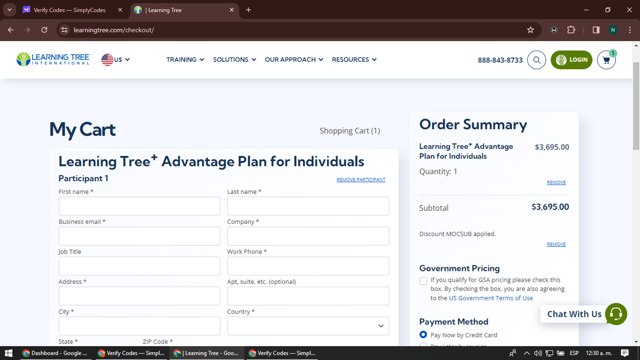Click the Last name input field
The image size is (640, 360).
[x=308, y=206]
